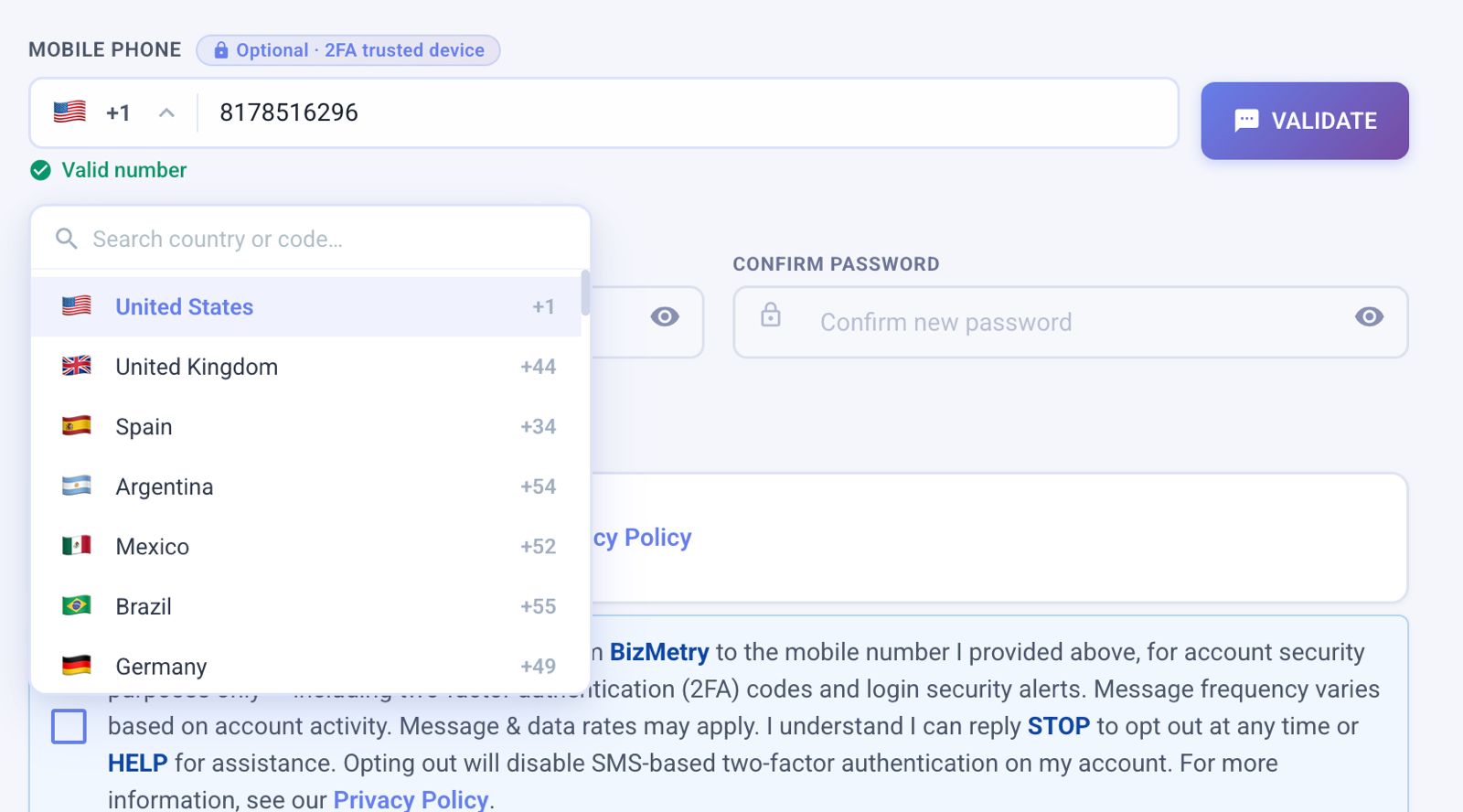
Task: Choose Spain +34 from the list
Action: 306,427
